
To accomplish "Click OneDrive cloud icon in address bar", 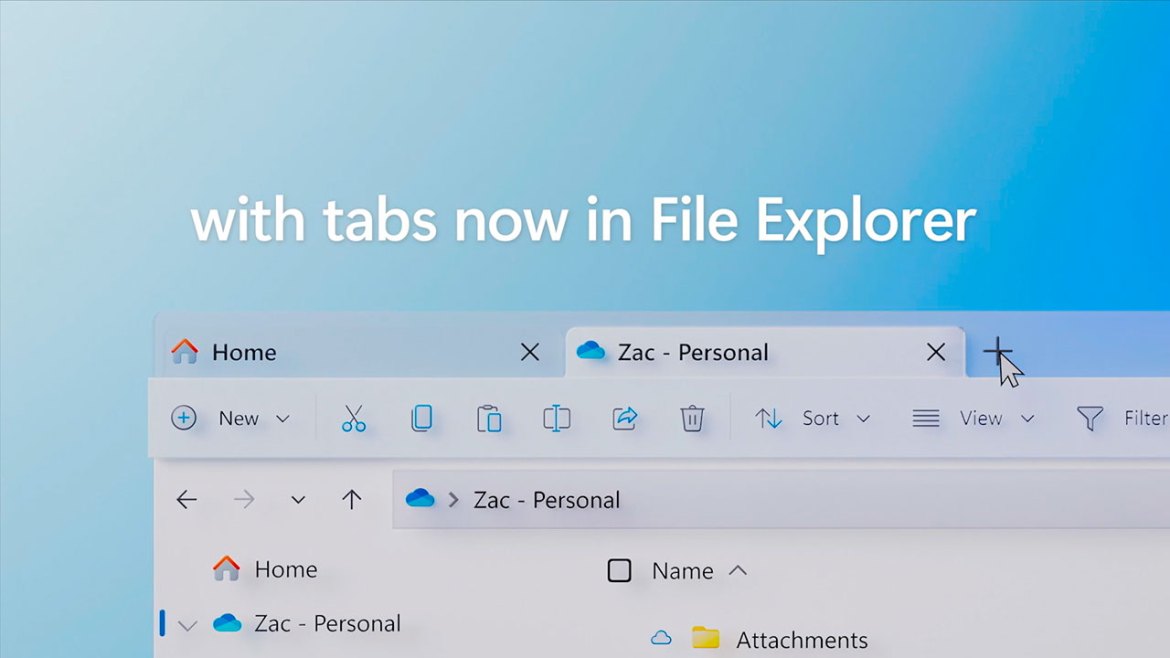I will pyautogui.click(x=420, y=498).
